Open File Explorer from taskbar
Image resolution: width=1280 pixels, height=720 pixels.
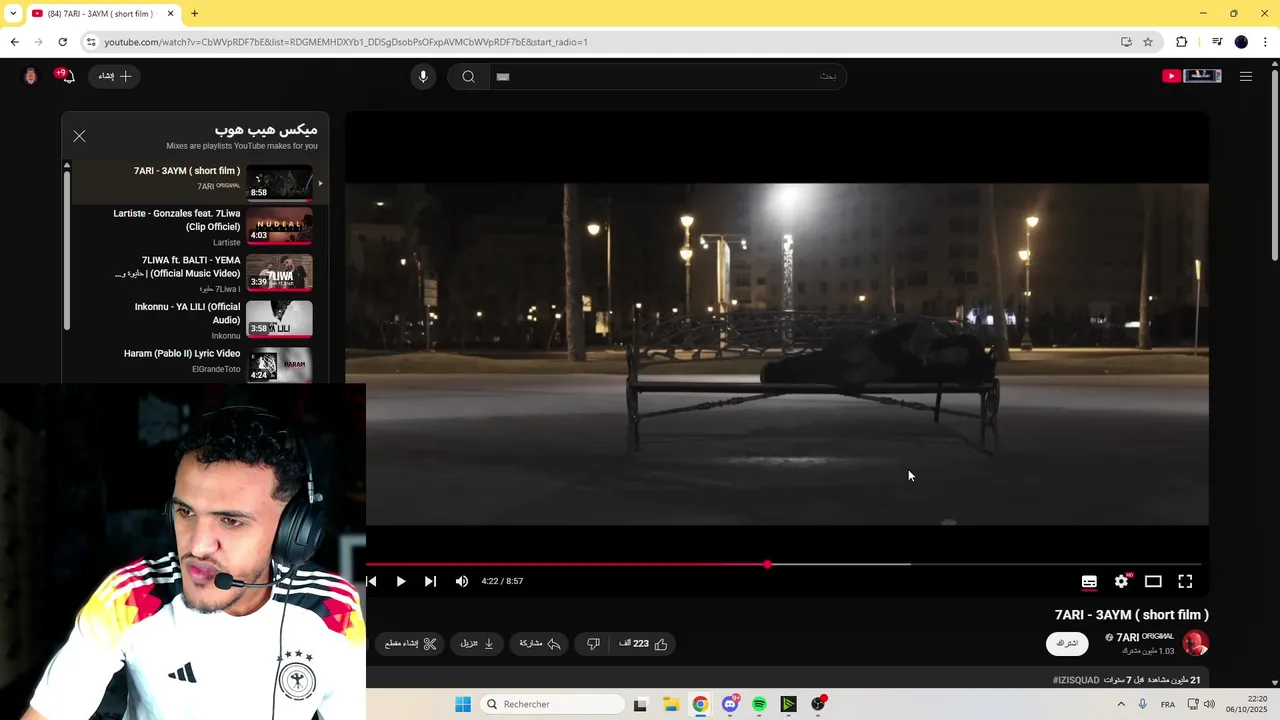[671, 704]
